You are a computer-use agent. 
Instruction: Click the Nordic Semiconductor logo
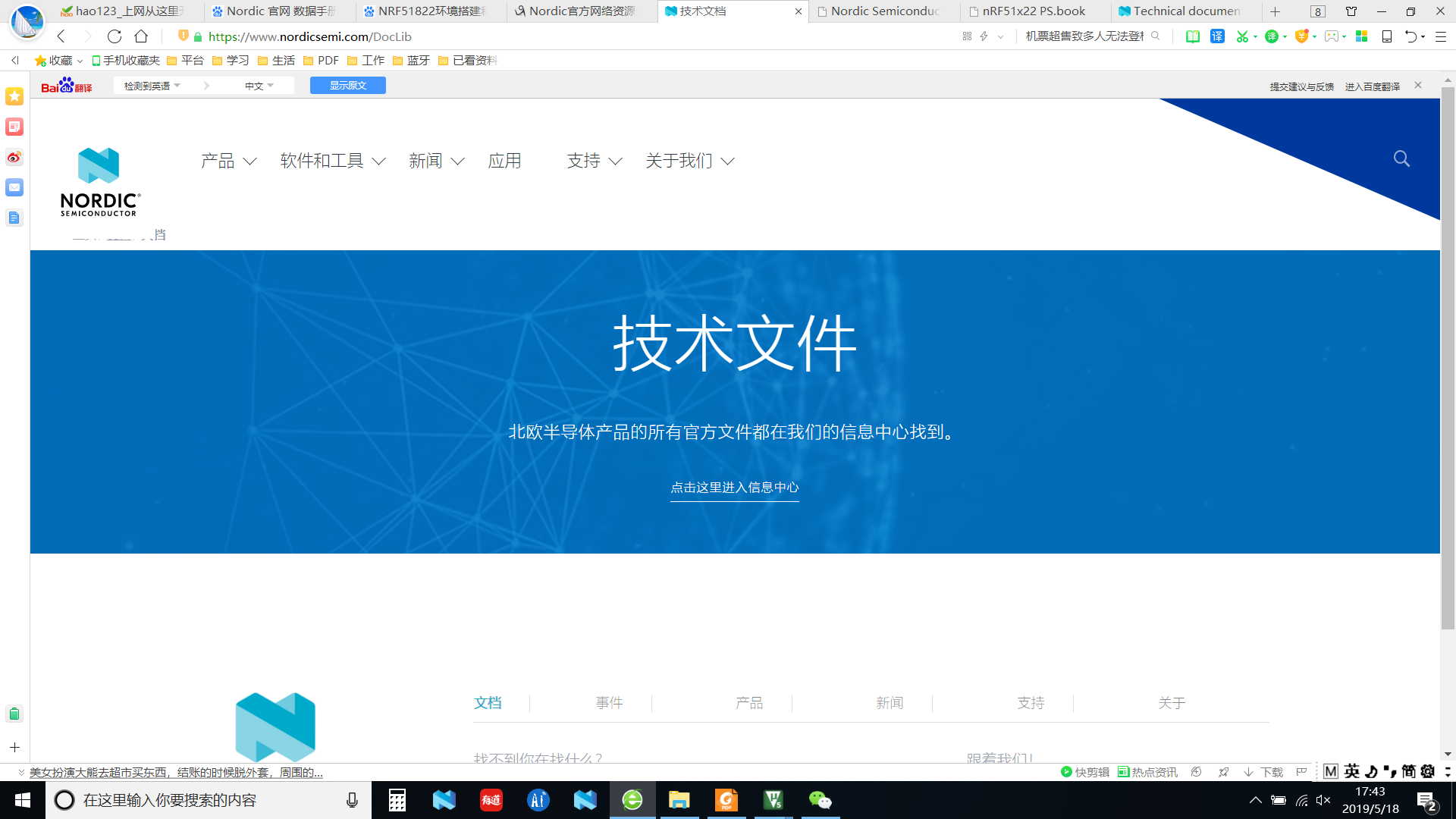coord(99,182)
